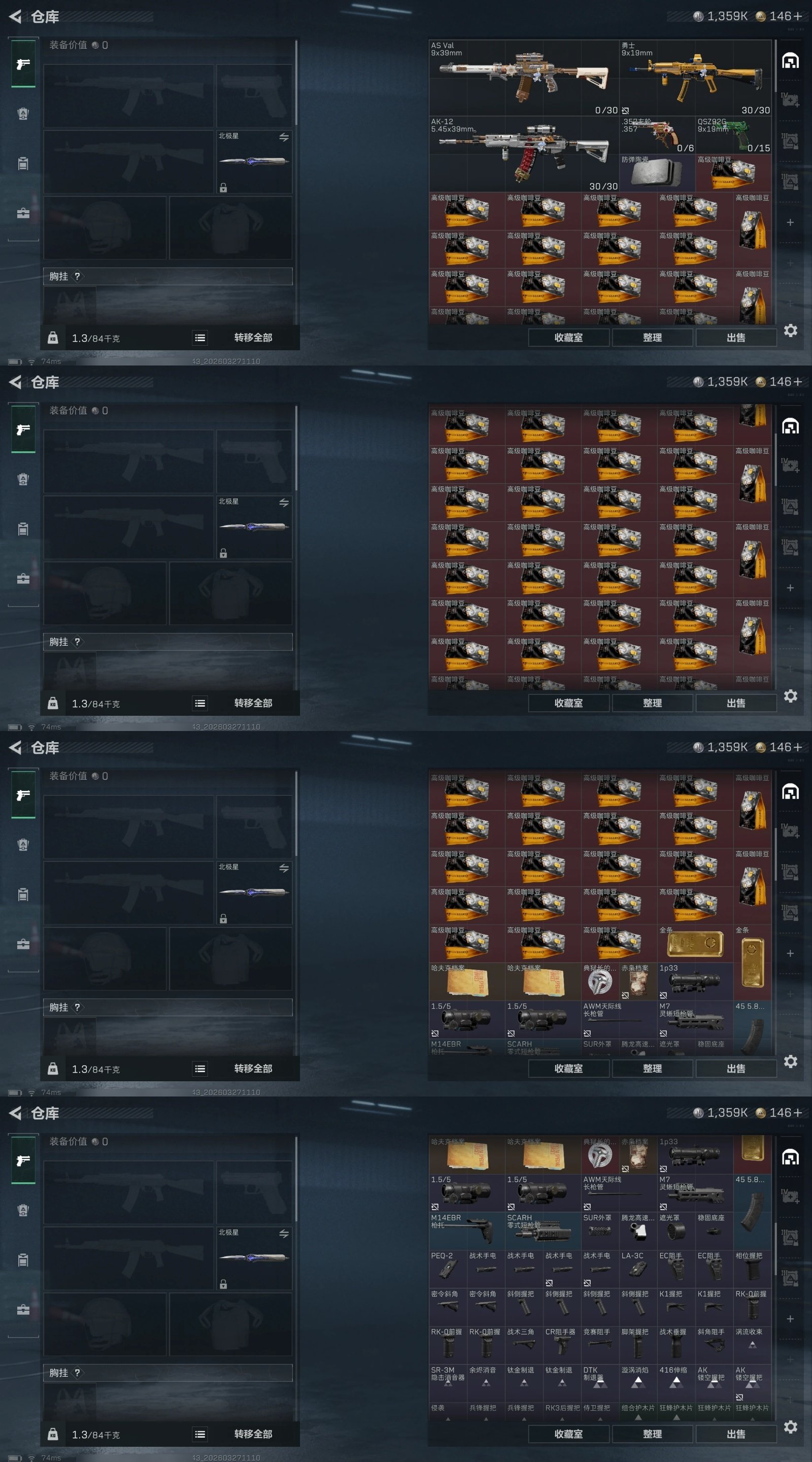The image size is (812, 1462).
Task: Toggle the swap arrows beside 北极星 knife
Action: (284, 138)
